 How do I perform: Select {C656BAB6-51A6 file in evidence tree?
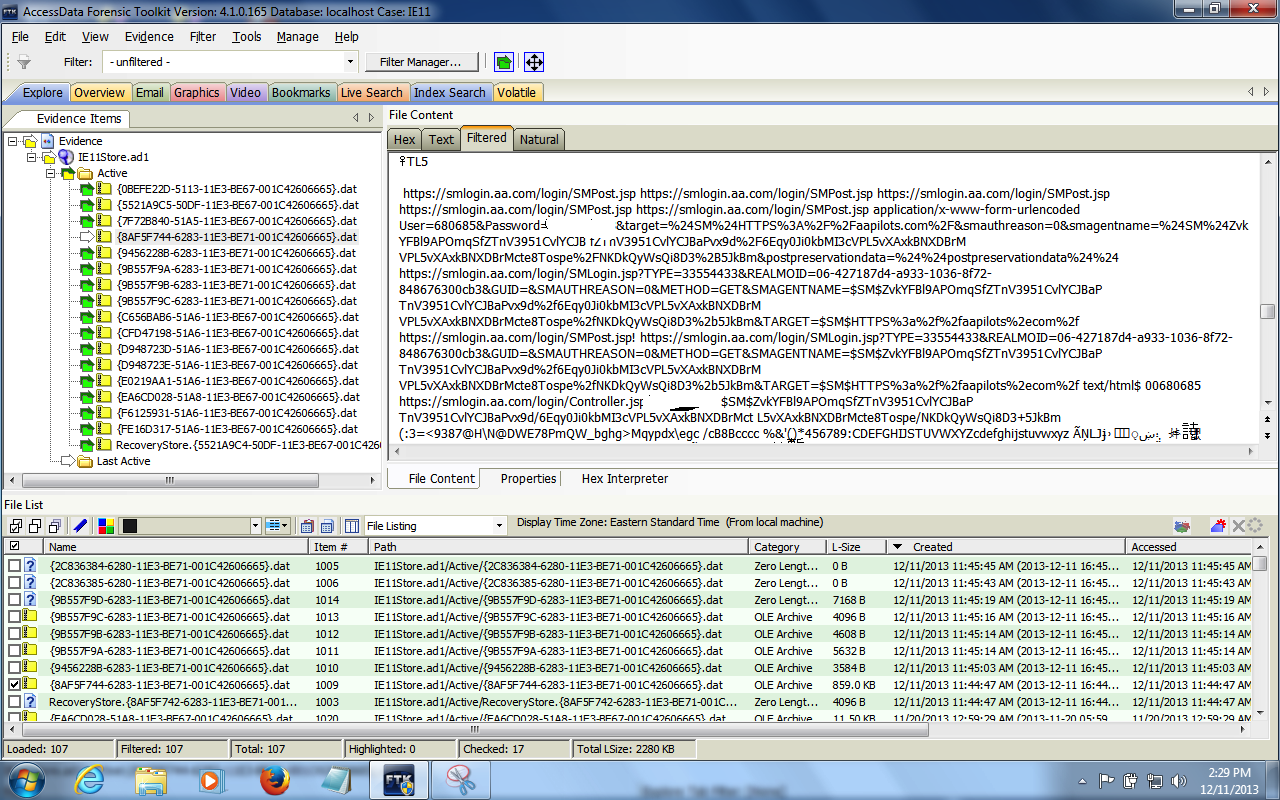[237, 317]
